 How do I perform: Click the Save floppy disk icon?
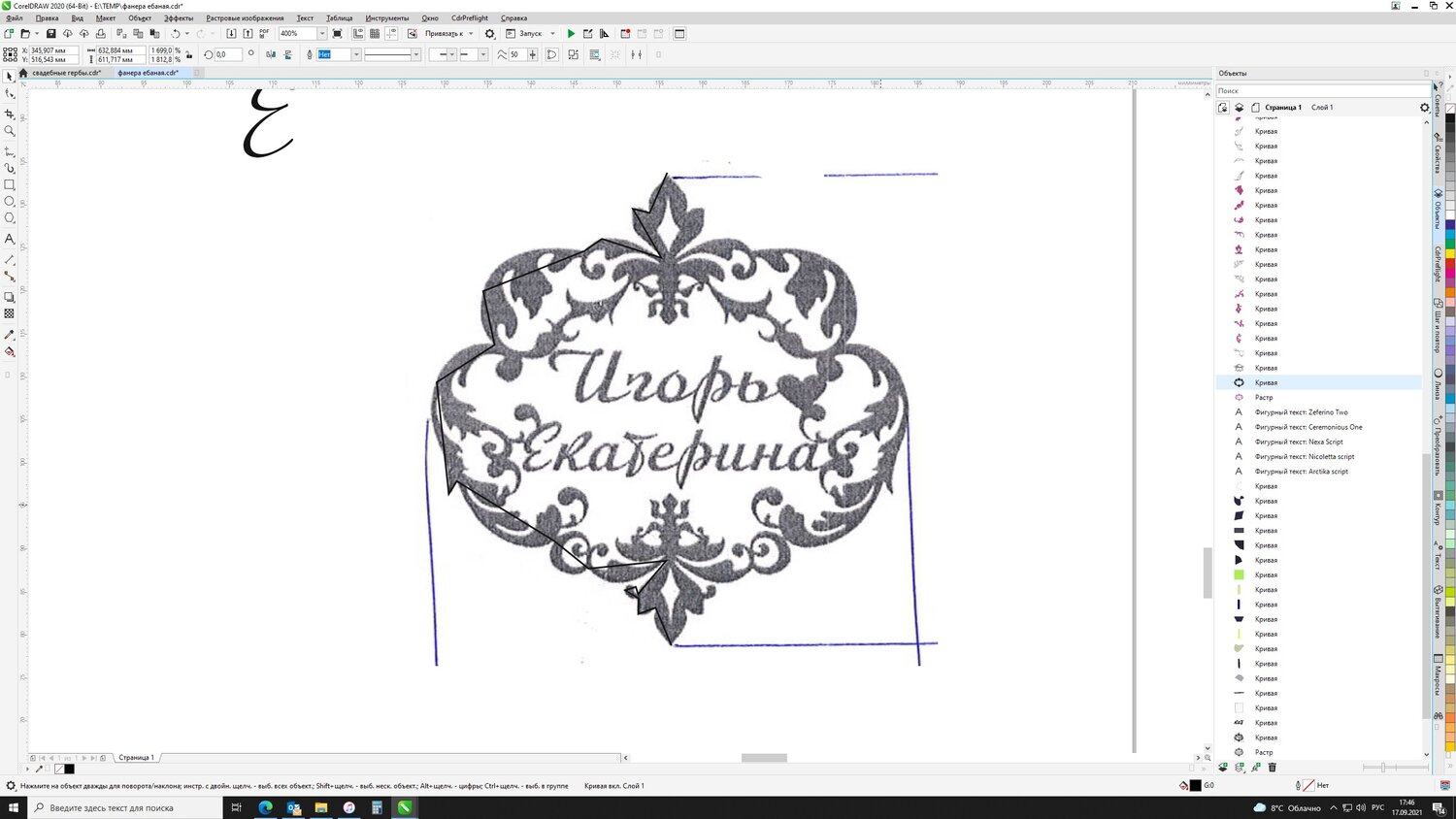(x=50, y=33)
